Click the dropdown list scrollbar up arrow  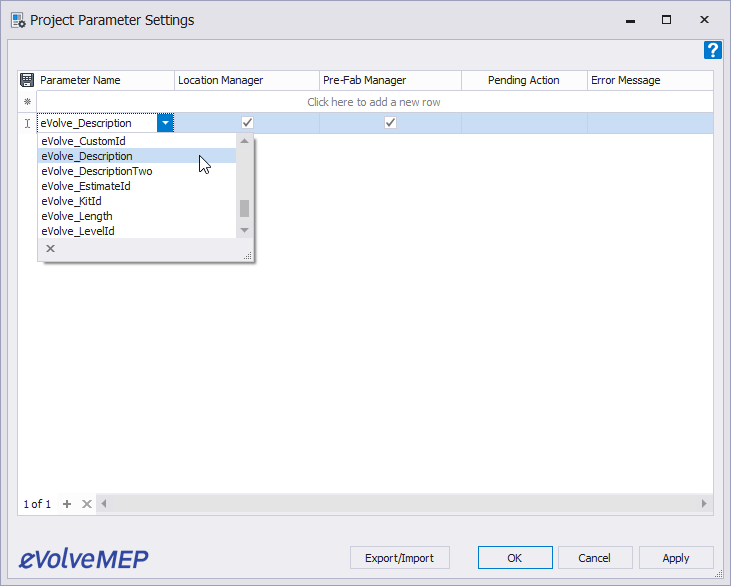[x=244, y=141]
